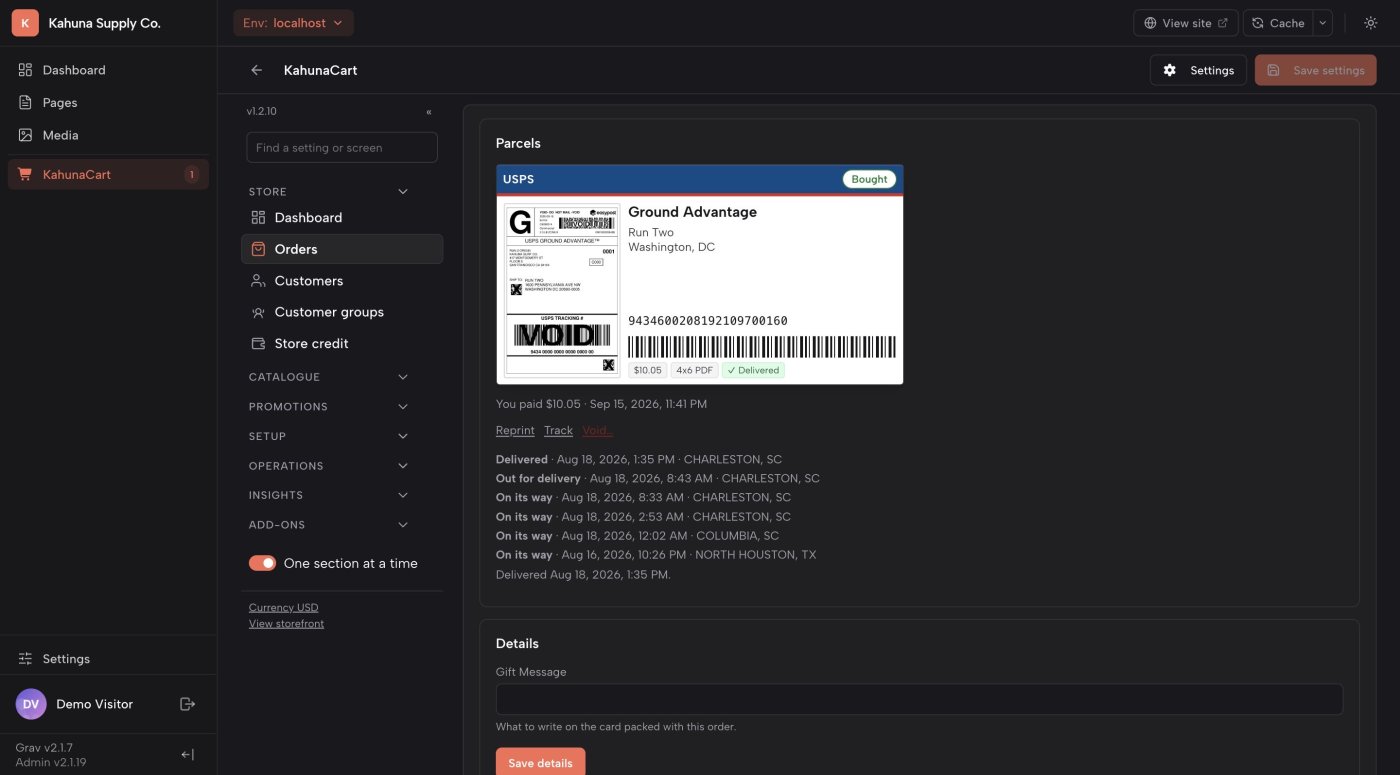
Task: Open Customer groups
Action: pyautogui.click(x=342, y=312)
